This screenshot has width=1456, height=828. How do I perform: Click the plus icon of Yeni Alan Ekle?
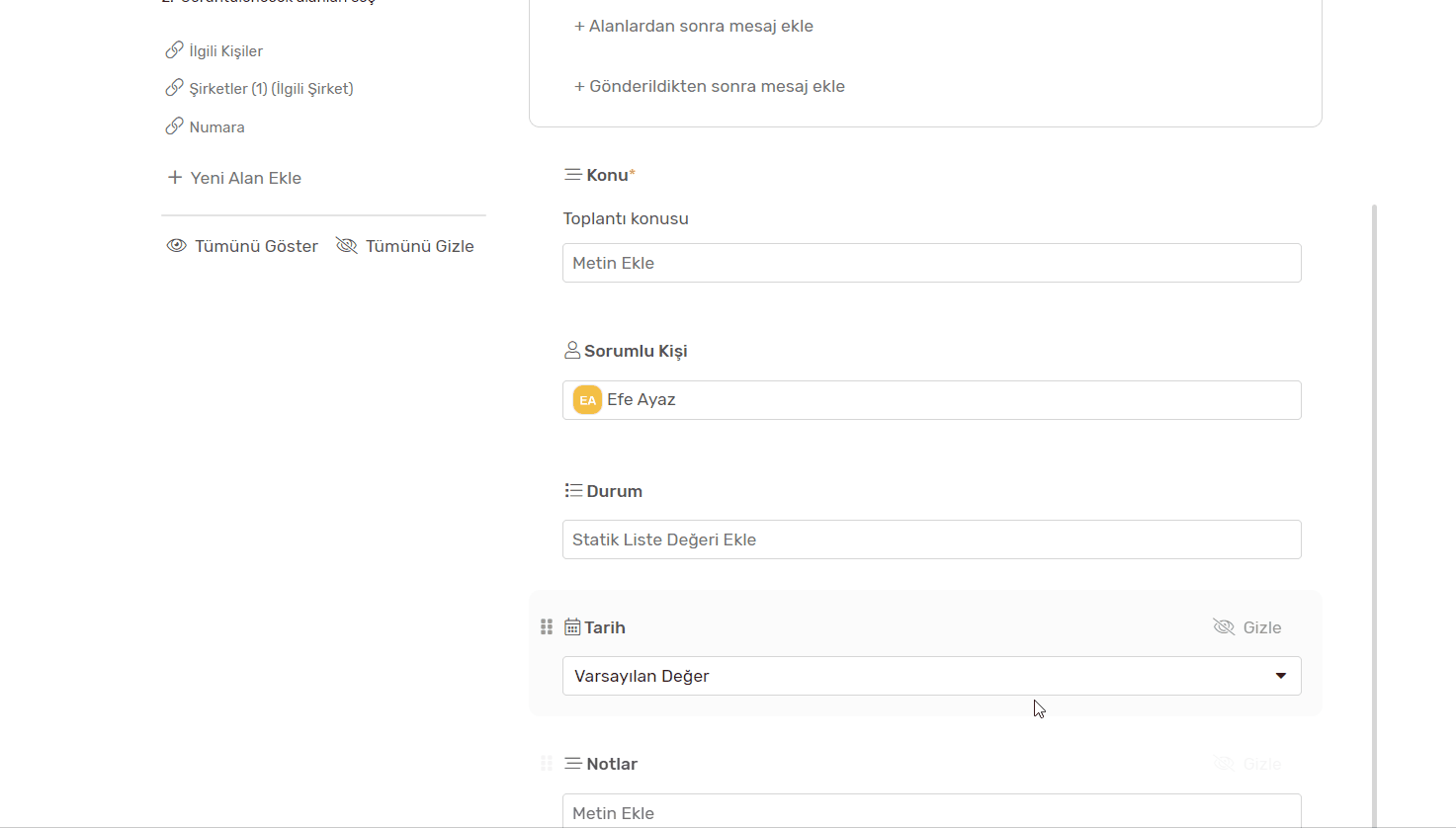(x=175, y=177)
